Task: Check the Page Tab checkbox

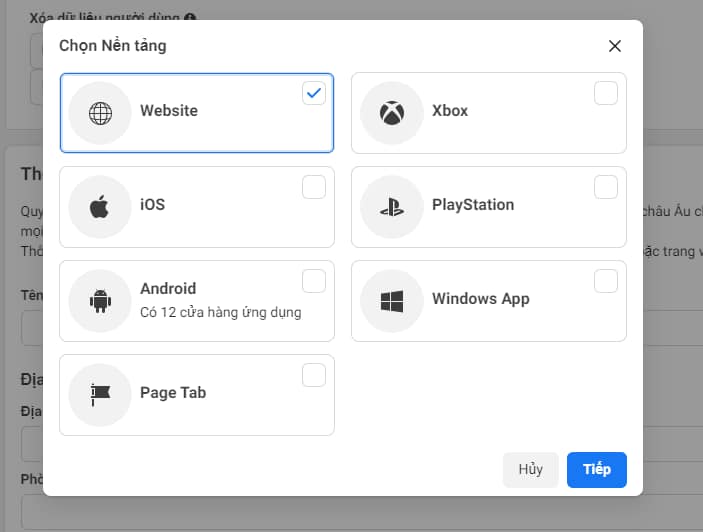Action: tap(314, 375)
